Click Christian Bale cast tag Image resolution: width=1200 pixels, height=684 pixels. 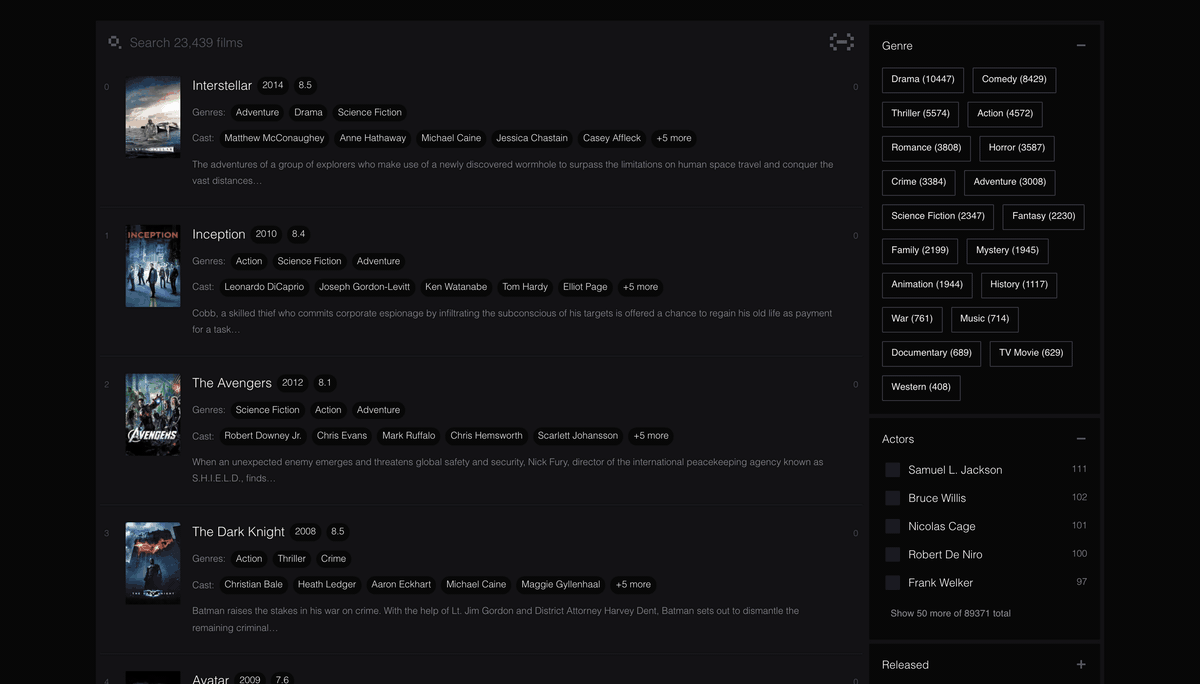[254, 585]
